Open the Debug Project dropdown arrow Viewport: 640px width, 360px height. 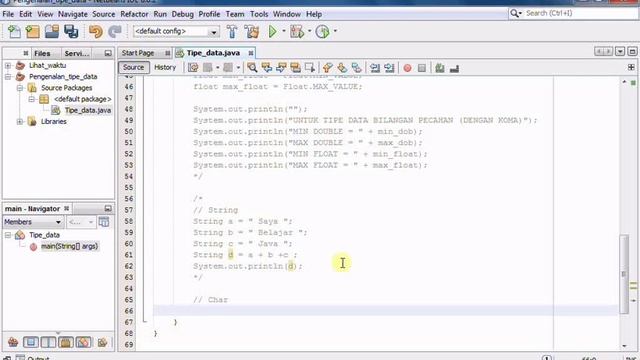(309, 31)
